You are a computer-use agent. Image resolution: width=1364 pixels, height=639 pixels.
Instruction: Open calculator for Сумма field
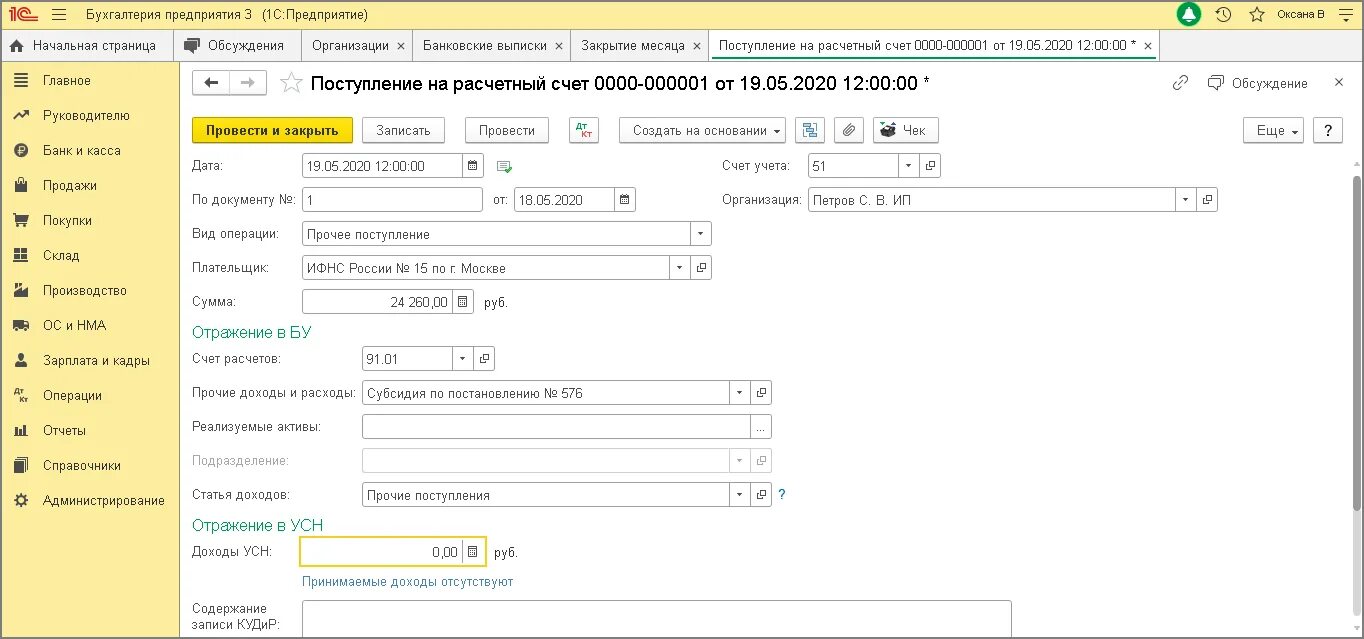tap(462, 302)
